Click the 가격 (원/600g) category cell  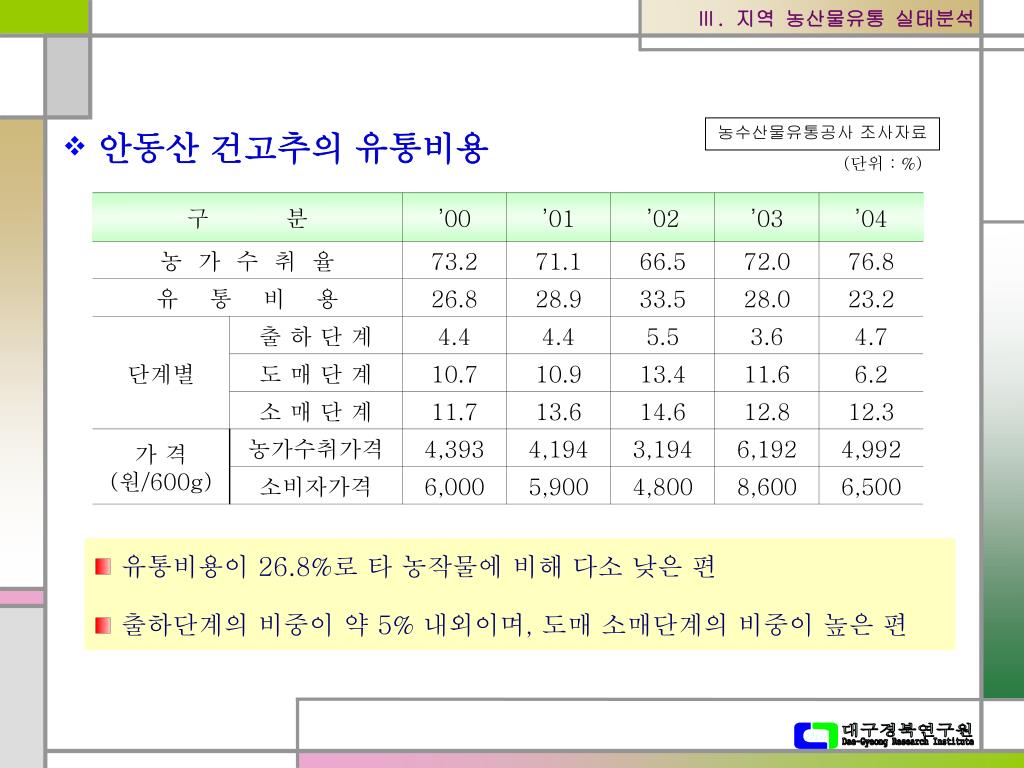(x=161, y=467)
